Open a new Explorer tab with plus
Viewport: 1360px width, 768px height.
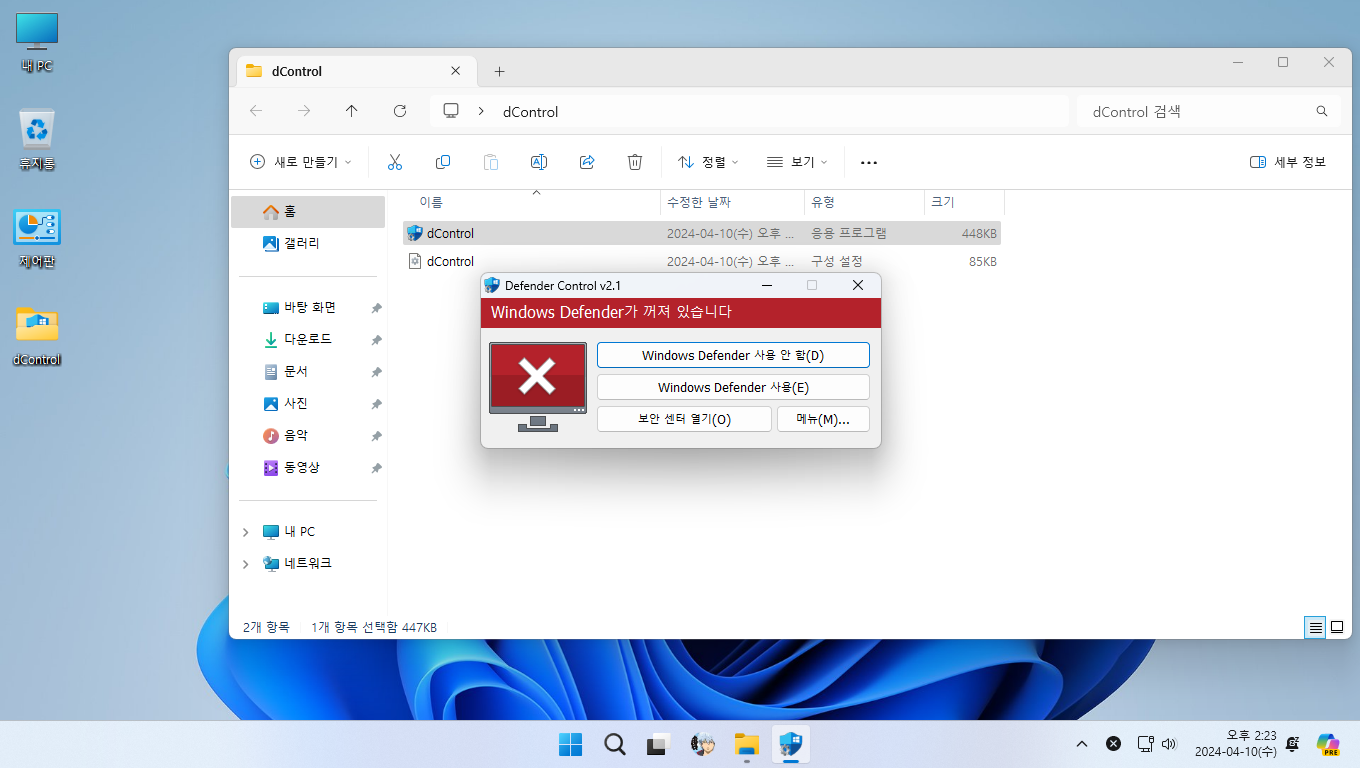(x=500, y=71)
